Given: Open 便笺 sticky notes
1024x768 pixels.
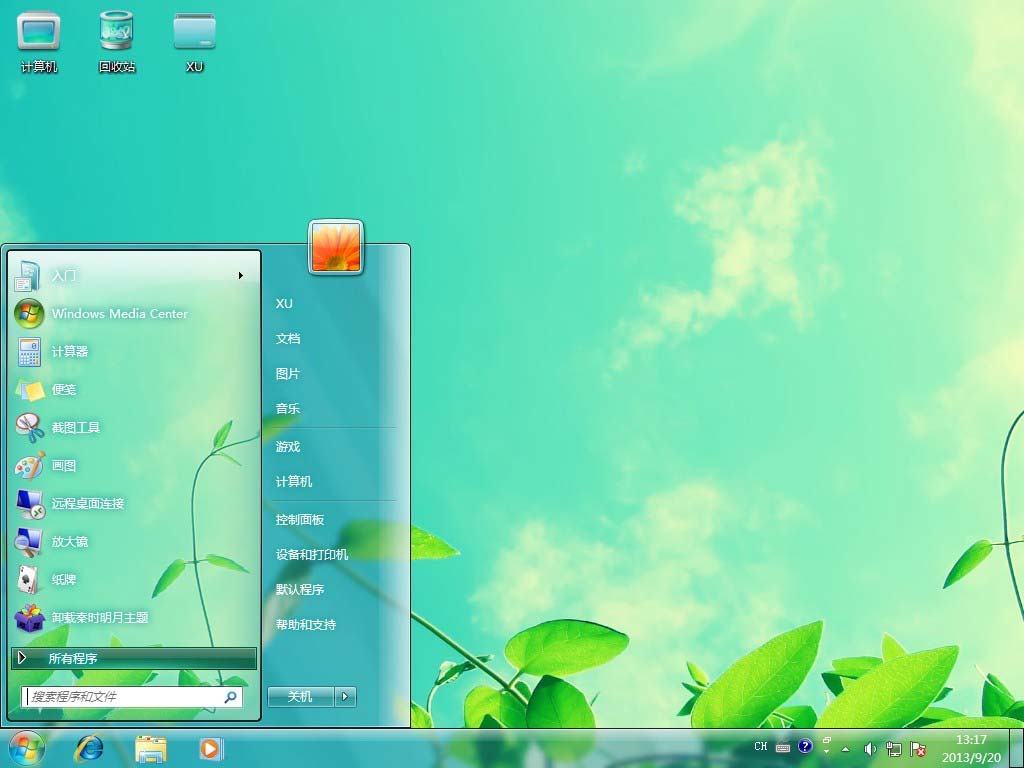Looking at the screenshot, I should pyautogui.click(x=64, y=389).
